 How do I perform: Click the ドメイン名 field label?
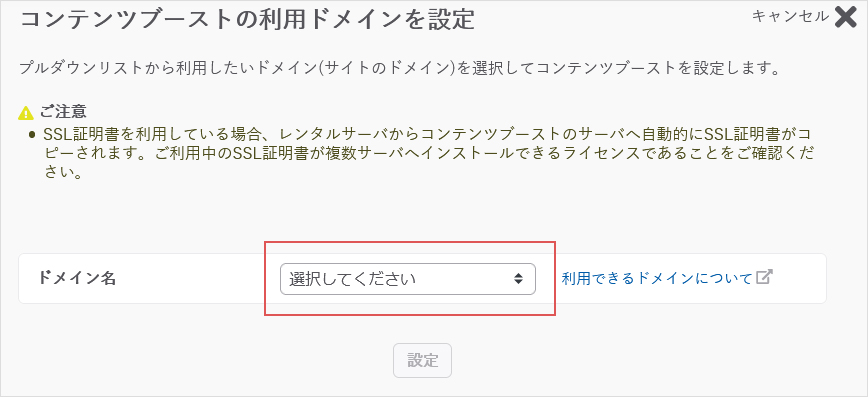tap(77, 278)
